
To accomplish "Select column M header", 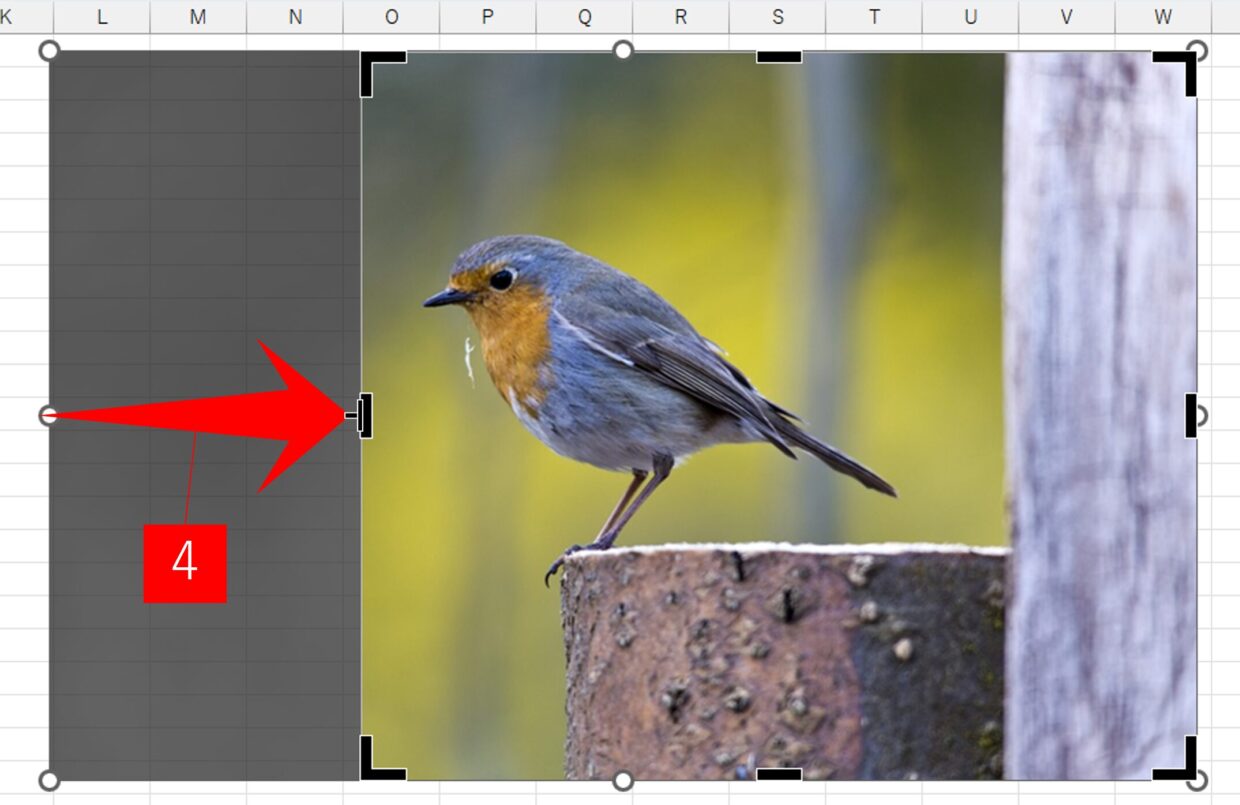I will pos(198,16).
